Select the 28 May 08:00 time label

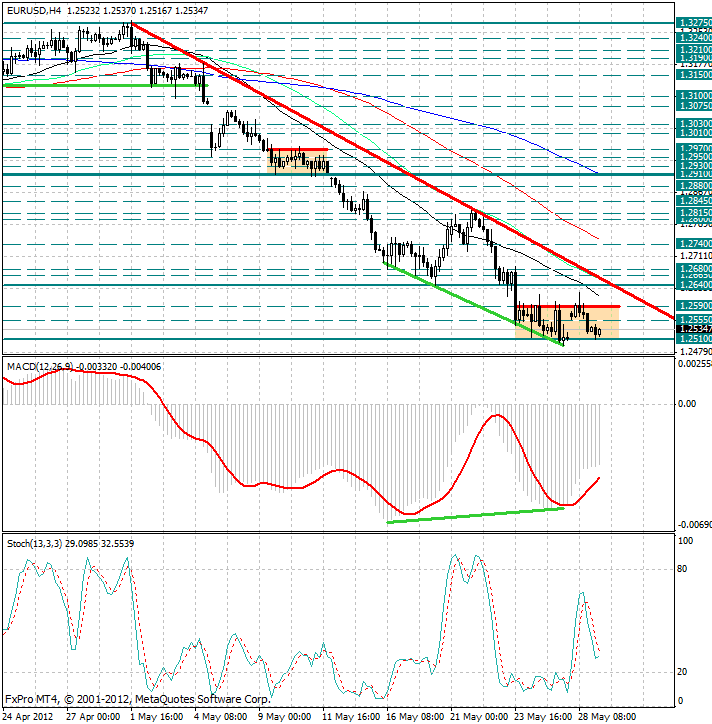click(x=607, y=717)
